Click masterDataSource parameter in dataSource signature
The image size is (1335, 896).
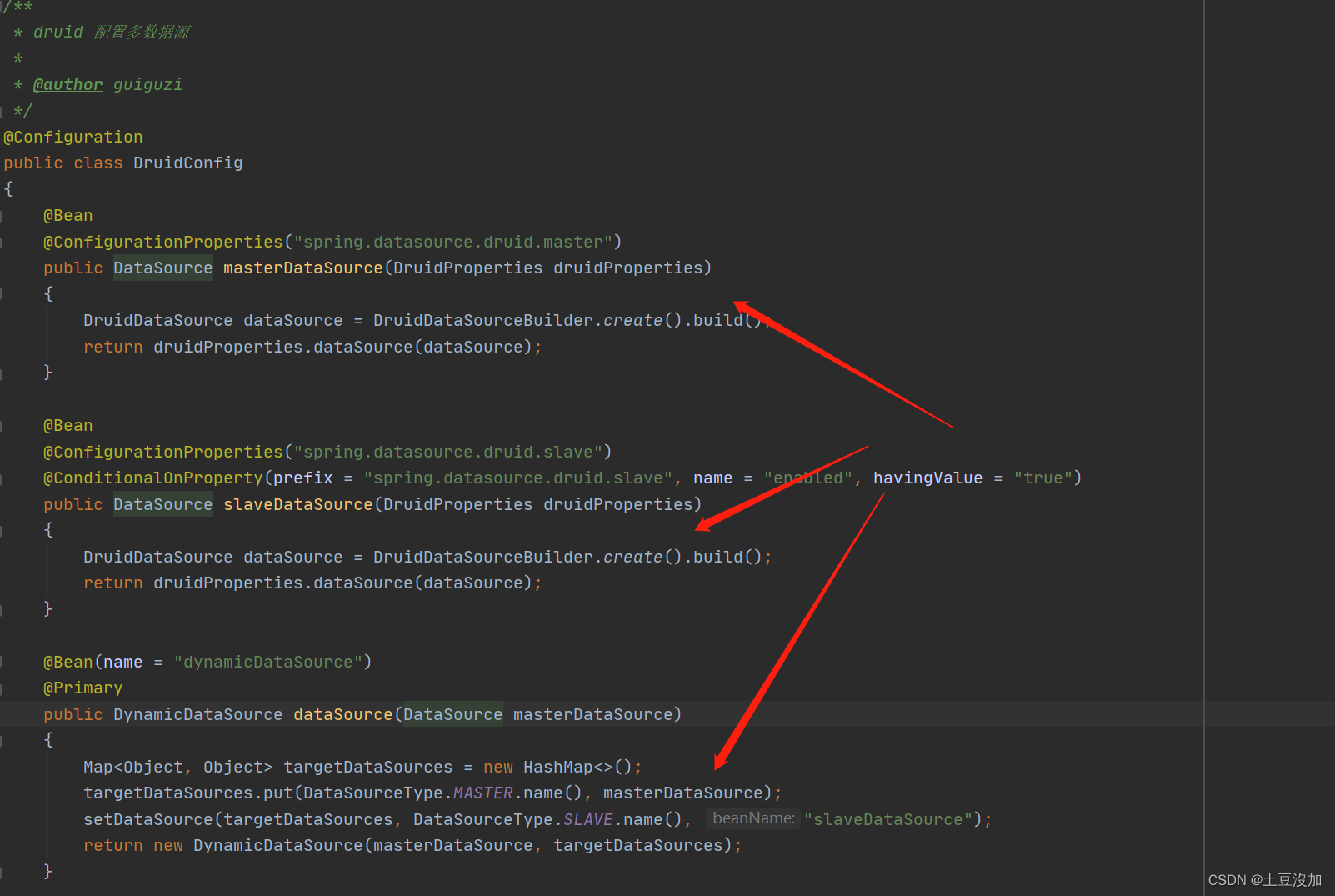(x=593, y=714)
